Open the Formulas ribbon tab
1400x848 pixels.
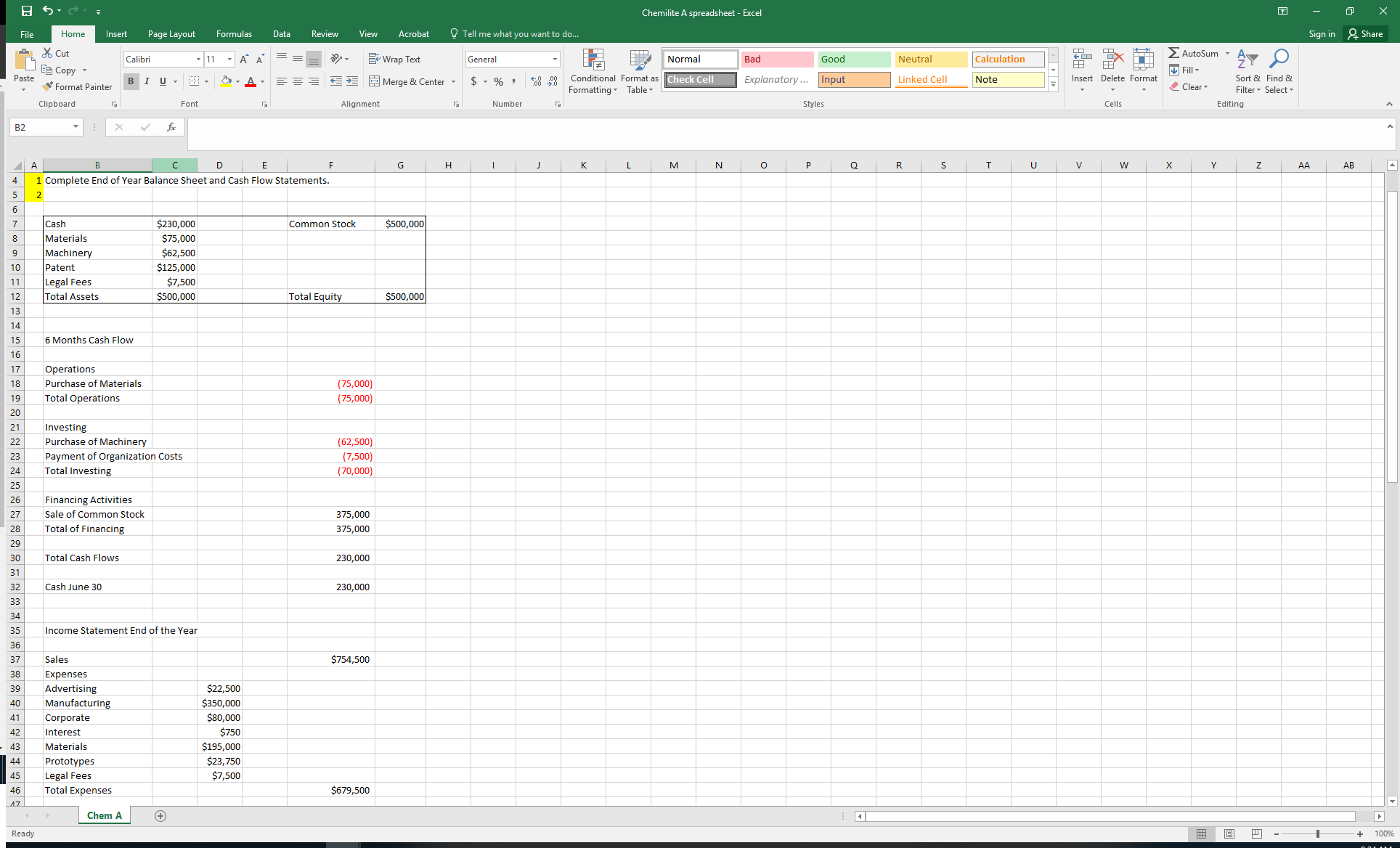pos(234,33)
